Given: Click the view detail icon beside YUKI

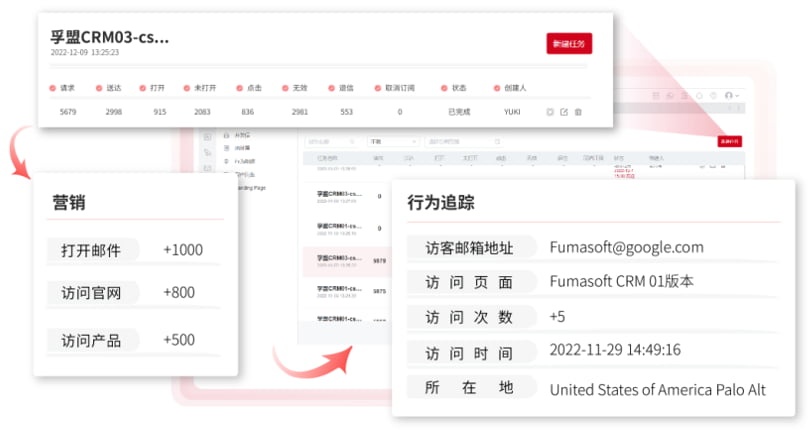Looking at the screenshot, I should pyautogui.click(x=550, y=112).
